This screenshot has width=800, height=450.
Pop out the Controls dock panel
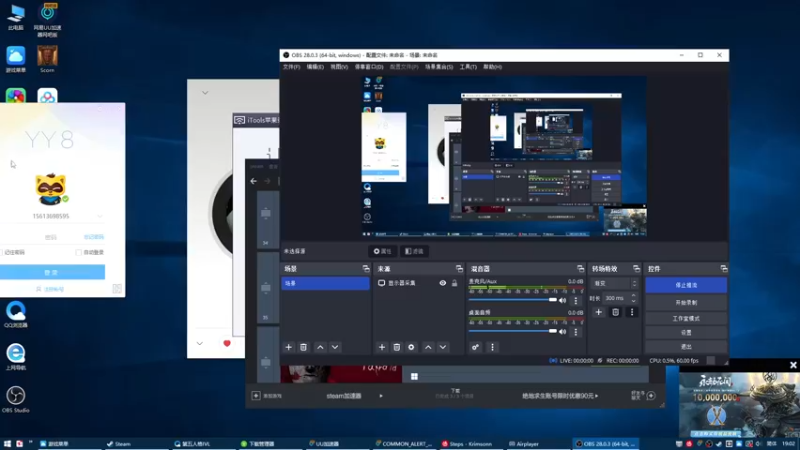(x=723, y=268)
